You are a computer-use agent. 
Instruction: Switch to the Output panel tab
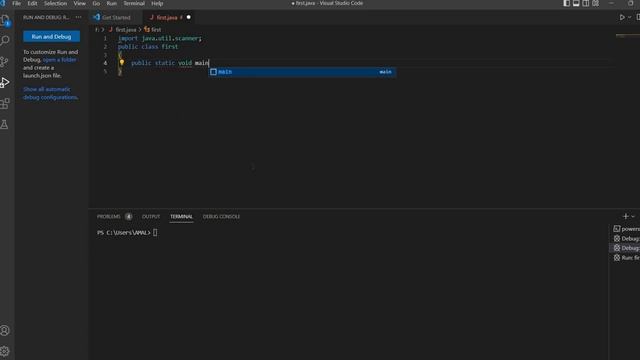pos(151,217)
